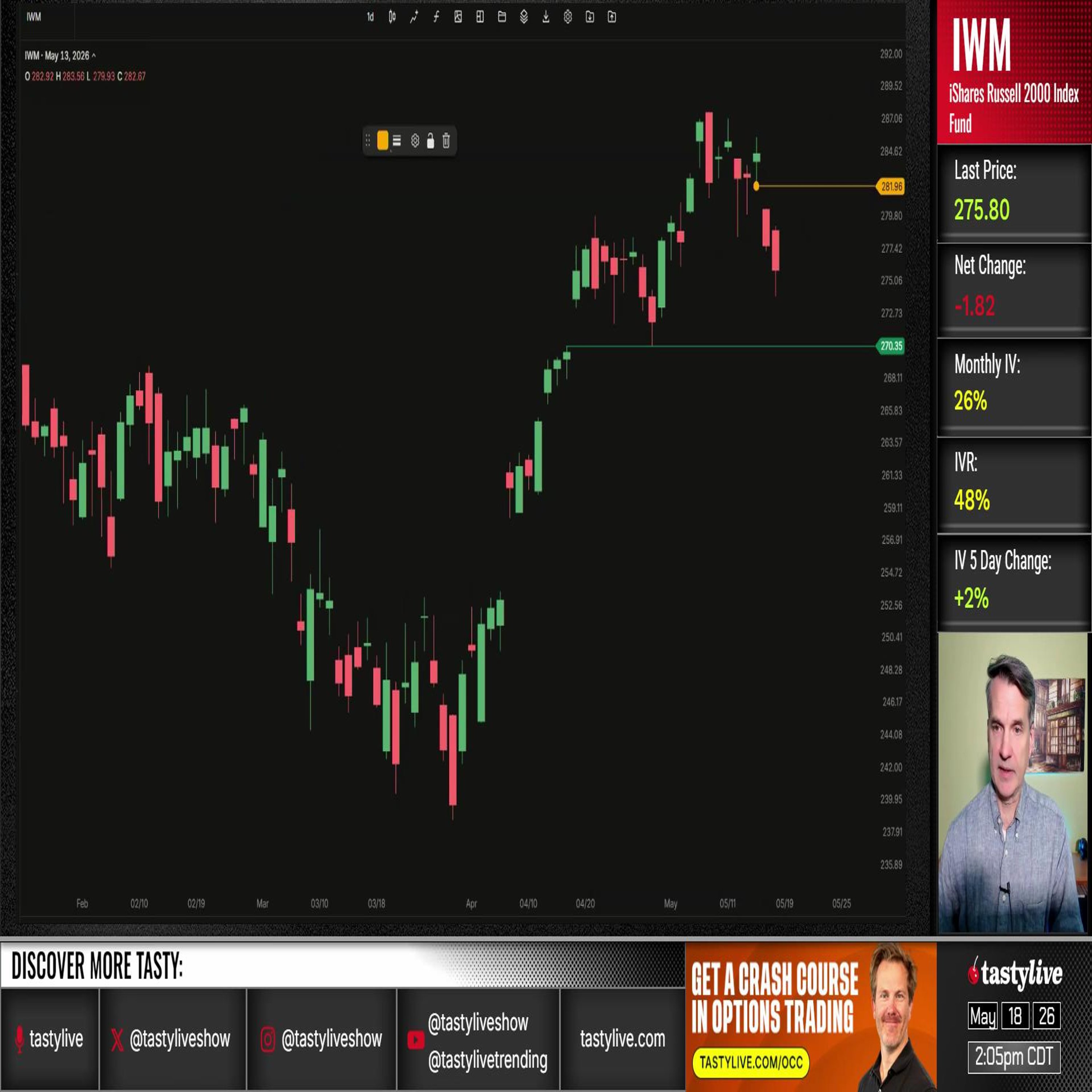Image resolution: width=1092 pixels, height=1092 pixels.
Task: Click the orange 281.96 price label
Action: [x=890, y=186]
